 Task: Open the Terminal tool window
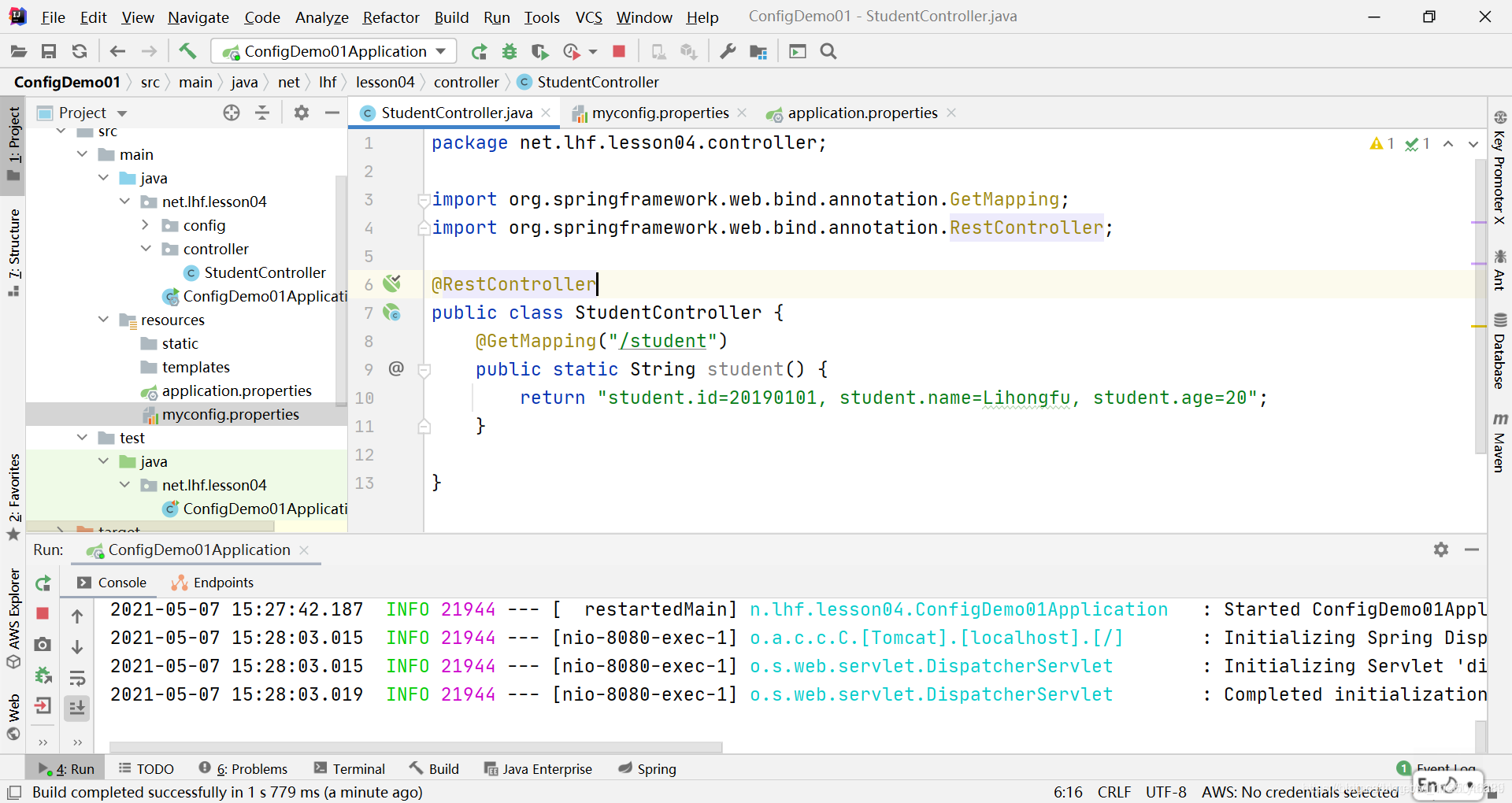pyautogui.click(x=350, y=768)
